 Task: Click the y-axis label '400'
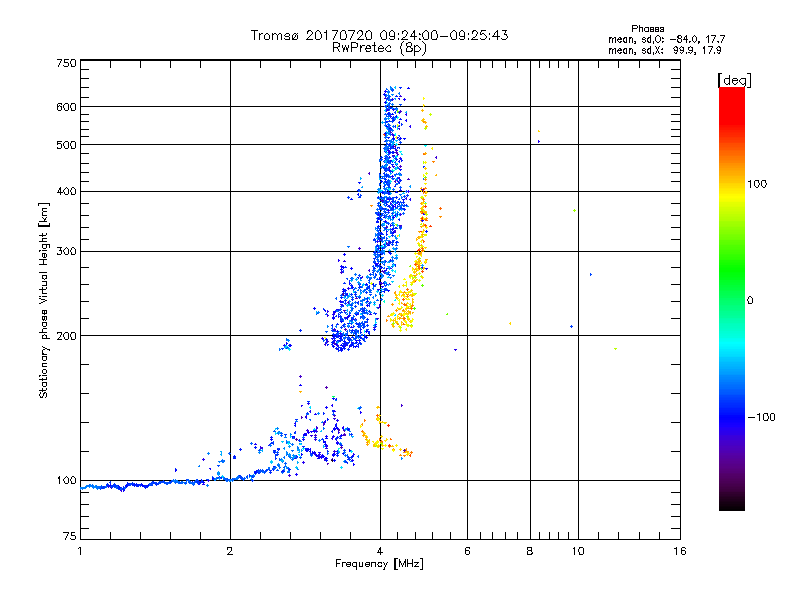(x=66, y=192)
